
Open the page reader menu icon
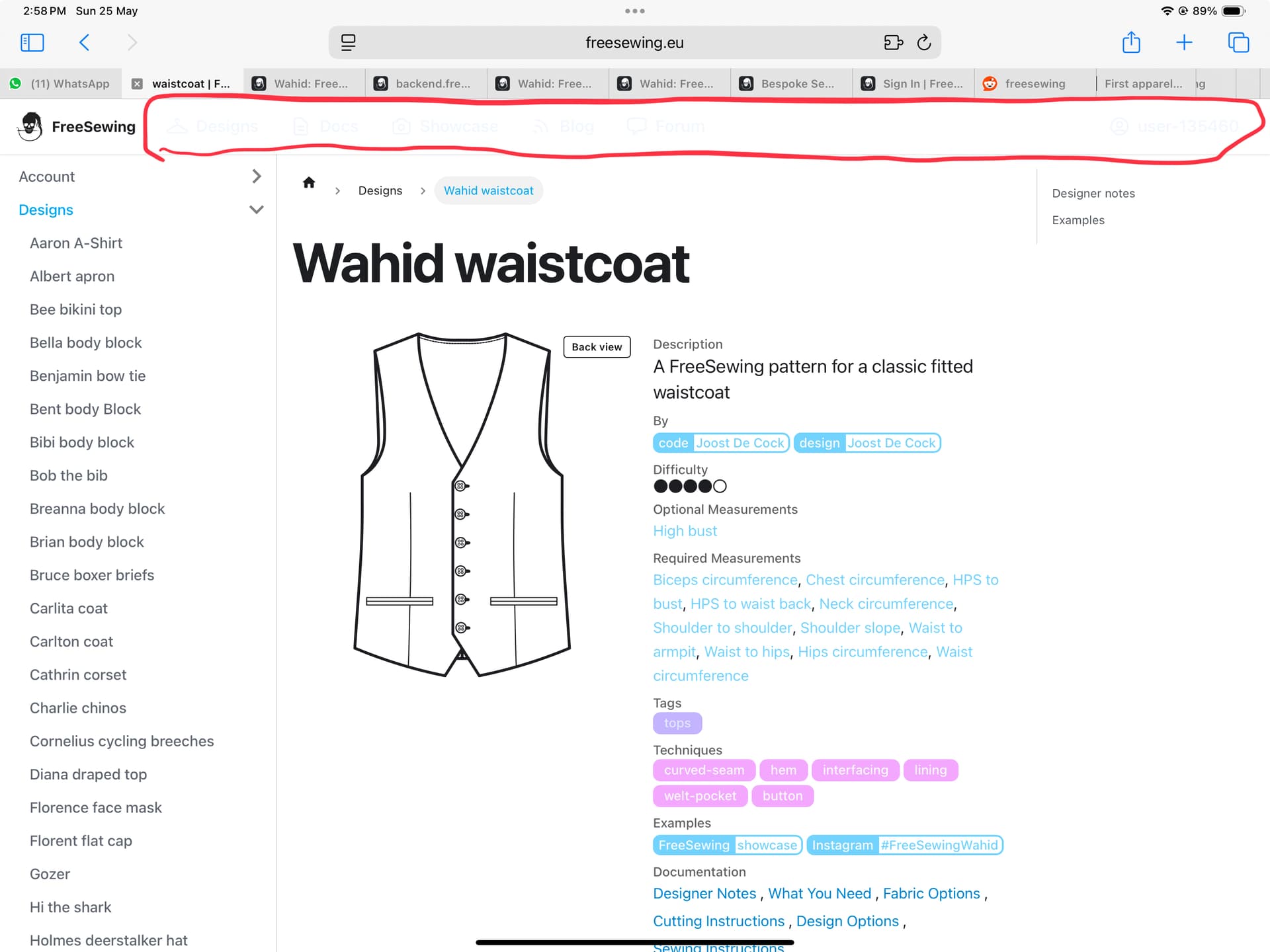349,43
